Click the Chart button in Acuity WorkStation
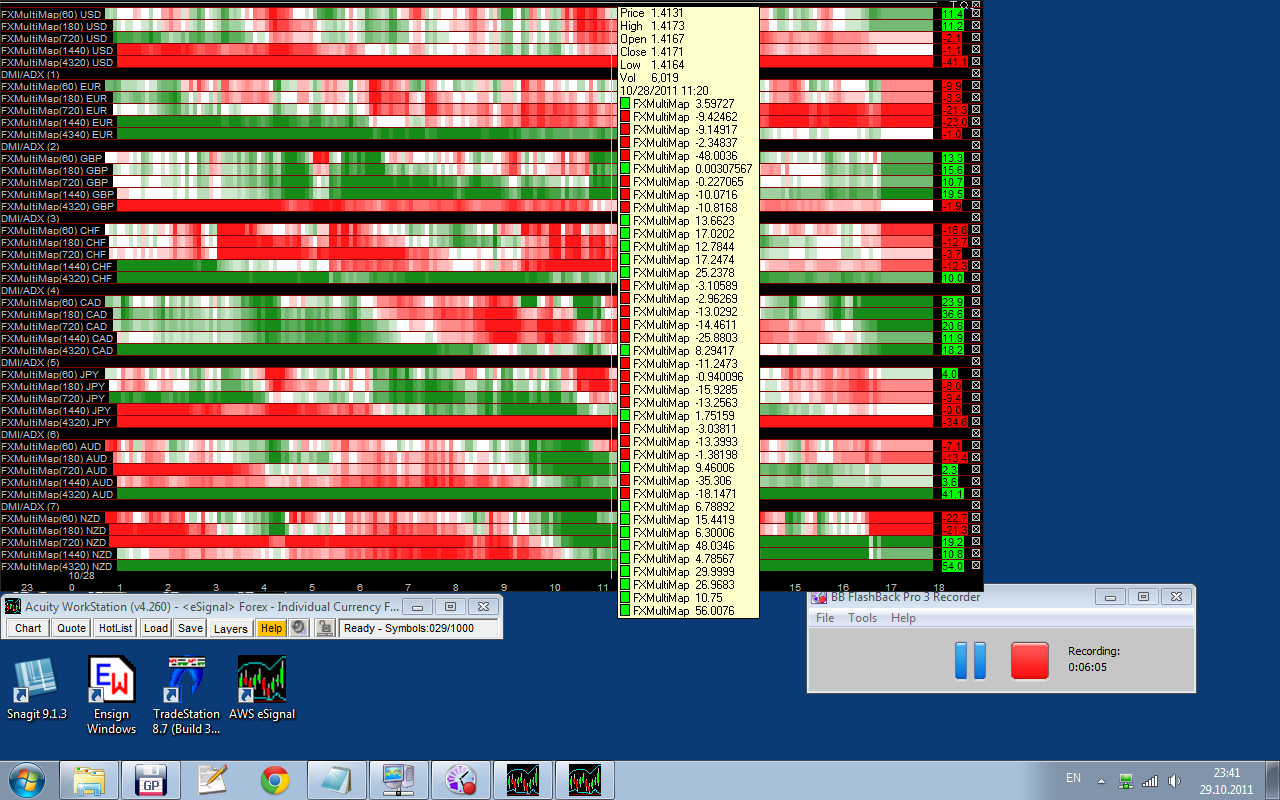 (28, 628)
